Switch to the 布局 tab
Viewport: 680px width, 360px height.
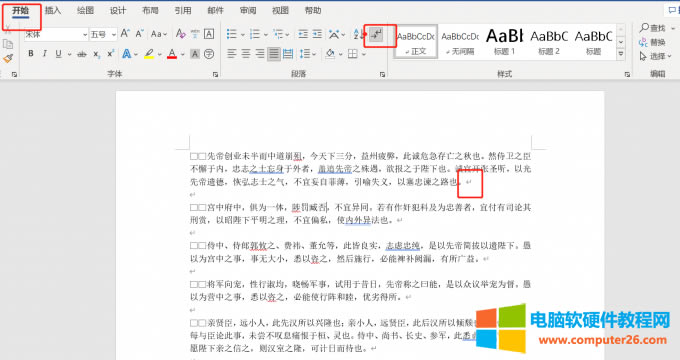coord(150,10)
